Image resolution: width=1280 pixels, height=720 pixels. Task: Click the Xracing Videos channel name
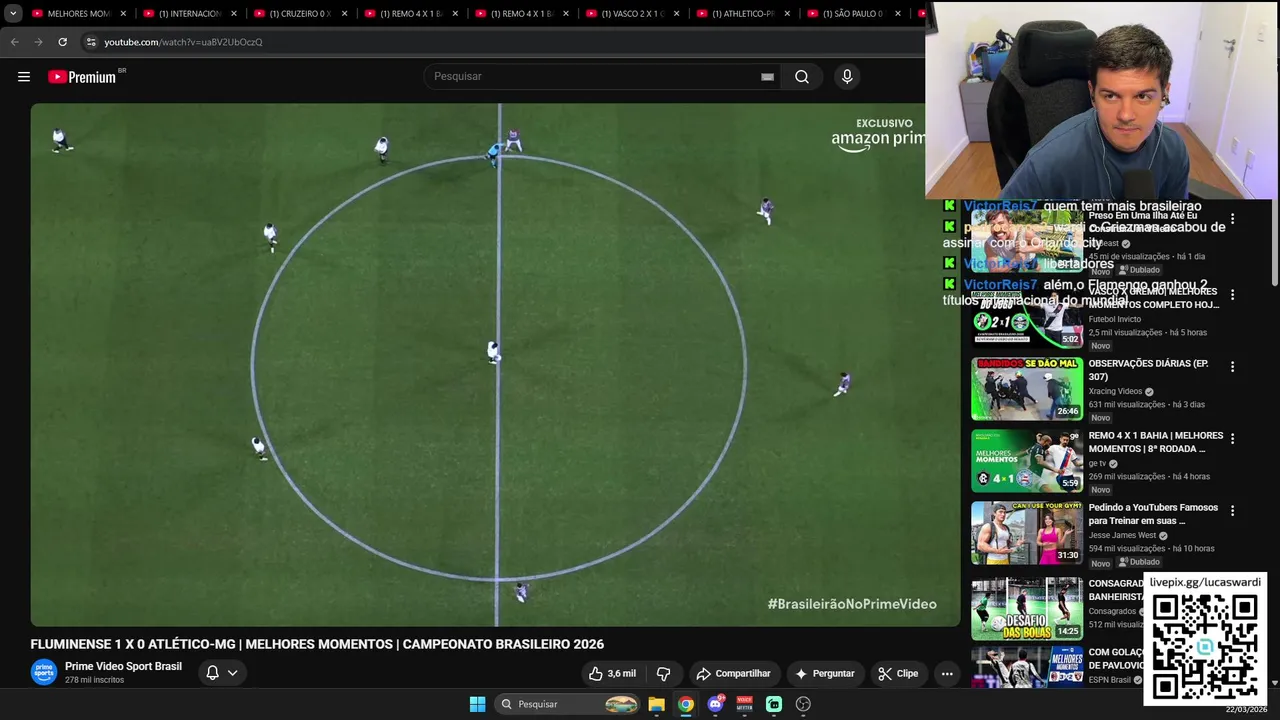(1115, 392)
